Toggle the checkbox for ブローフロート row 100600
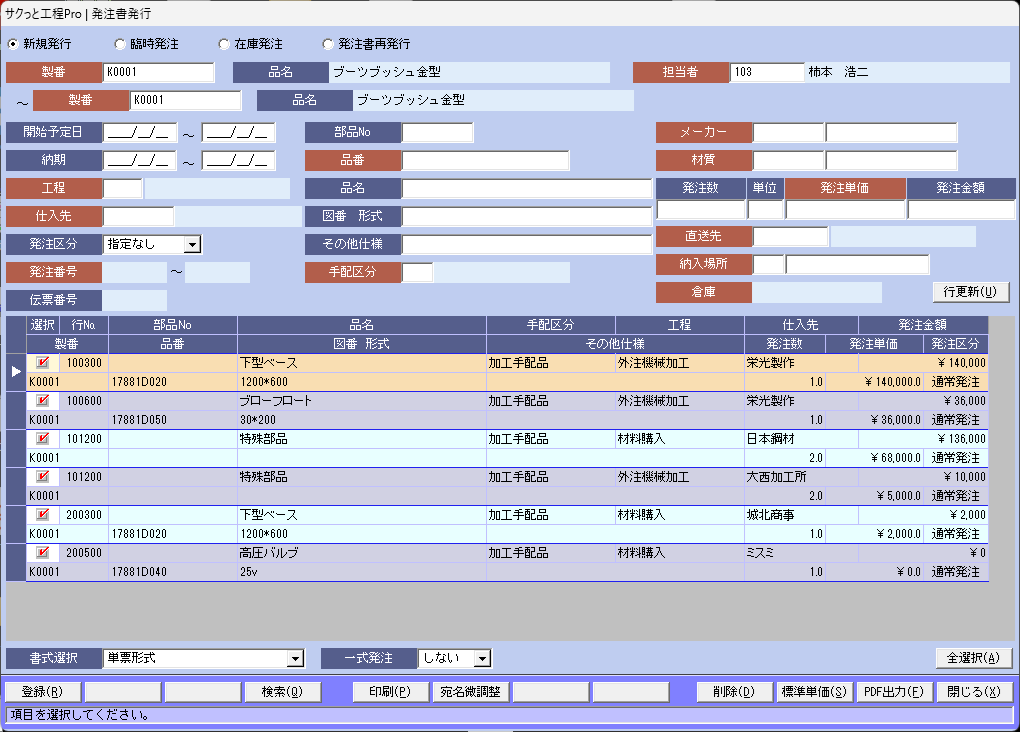This screenshot has height=732, width=1020. pos(43,400)
